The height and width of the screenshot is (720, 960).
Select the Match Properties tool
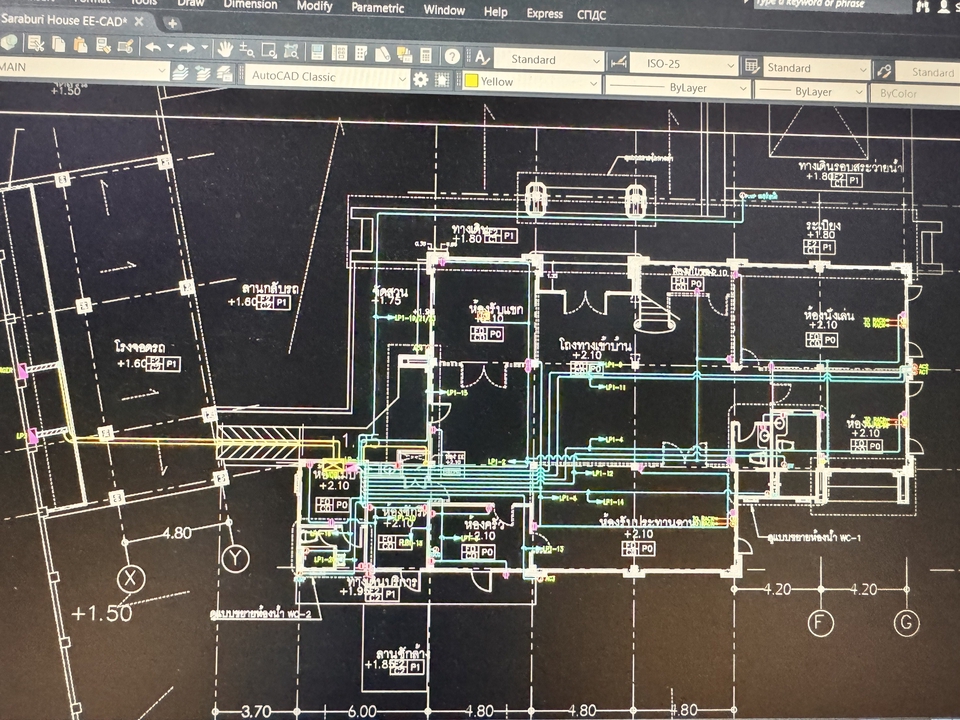click(103, 45)
